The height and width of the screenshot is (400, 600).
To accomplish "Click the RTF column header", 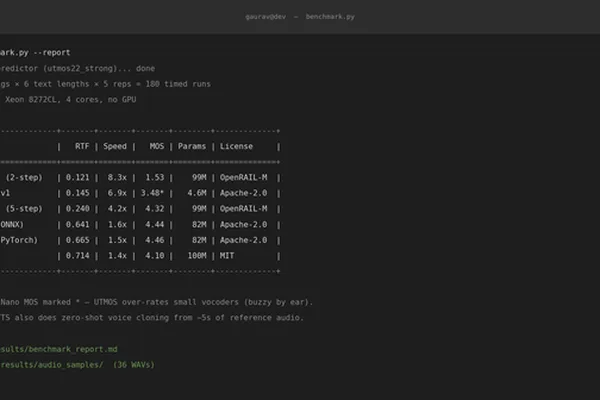I will tap(82, 146).
